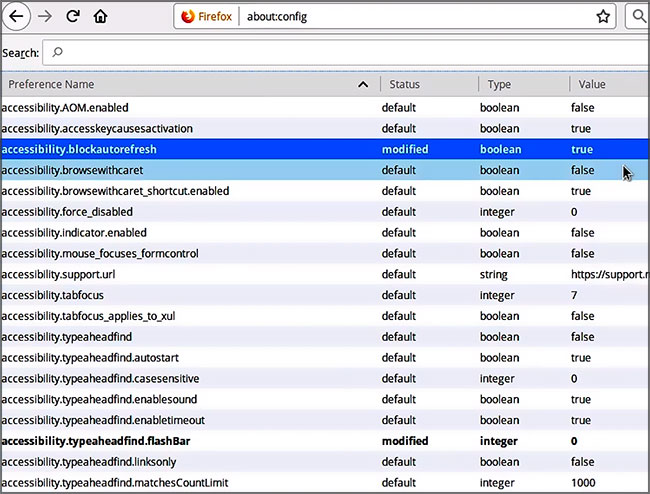
Task: Bookmark this page with the star icon
Action: pos(603,17)
